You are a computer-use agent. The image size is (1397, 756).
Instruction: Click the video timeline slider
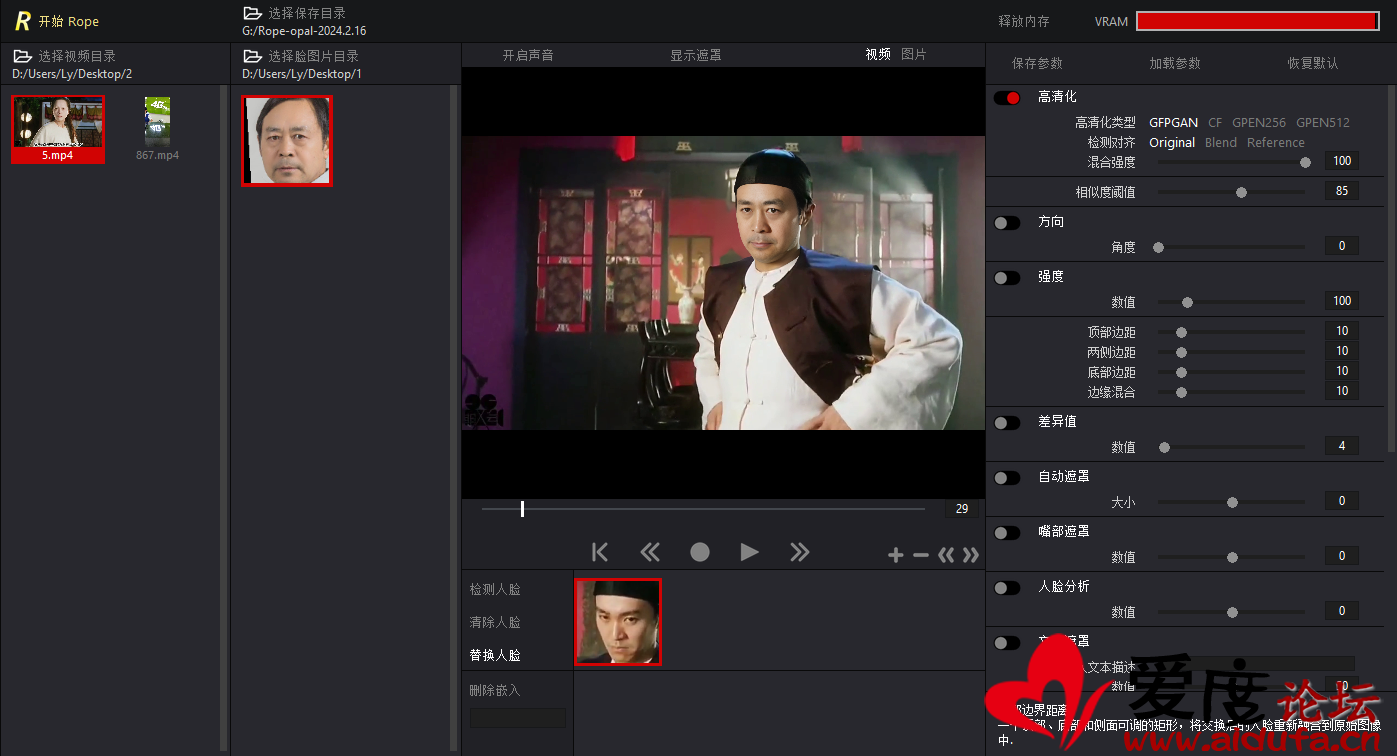pos(703,509)
